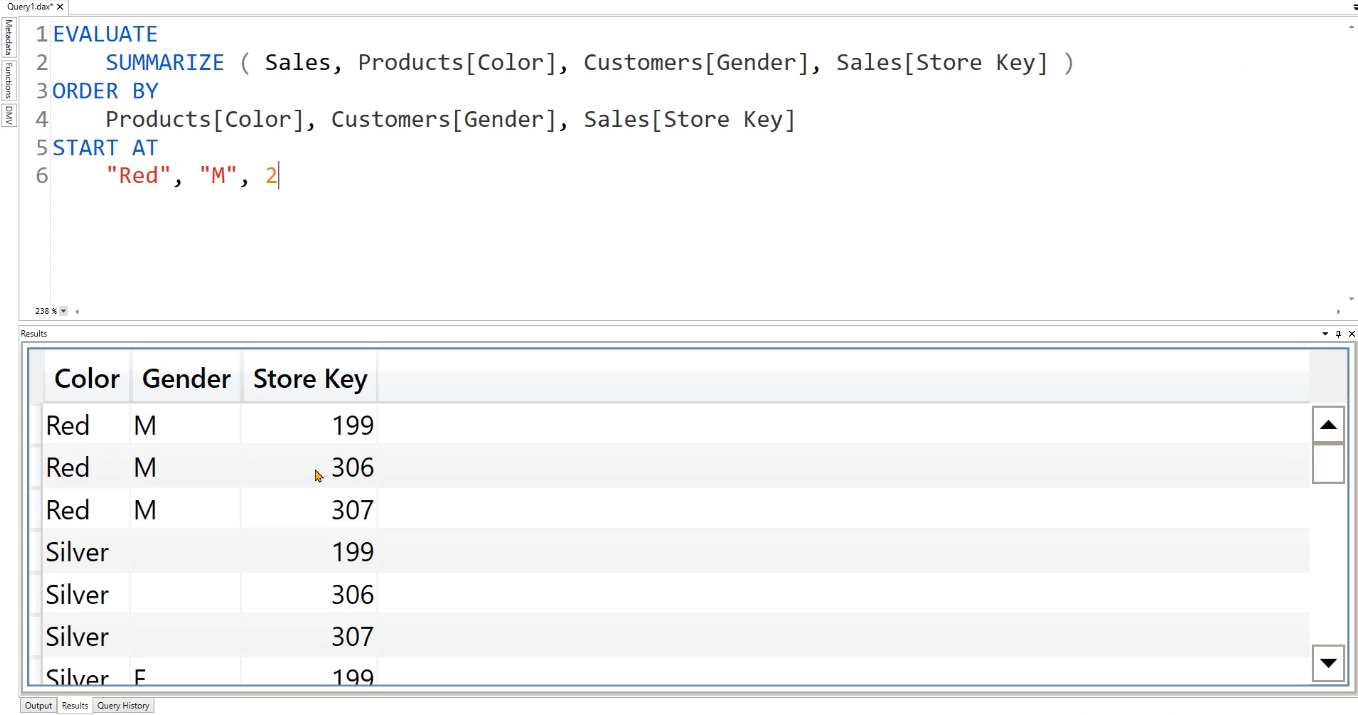The width and height of the screenshot is (1358, 715).
Task: Click the editor horizontal scroll left arrow
Action: pyautogui.click(x=78, y=311)
